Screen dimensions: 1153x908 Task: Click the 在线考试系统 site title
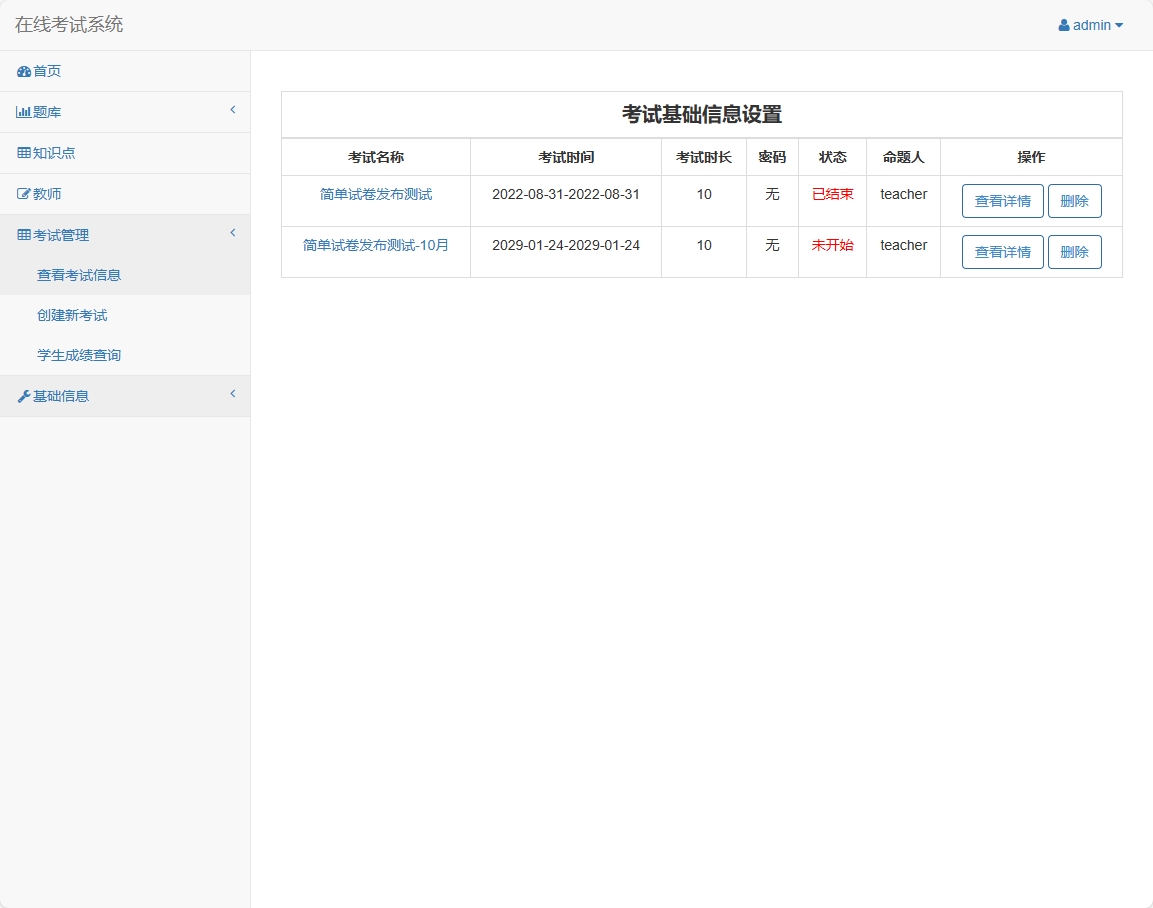(68, 24)
